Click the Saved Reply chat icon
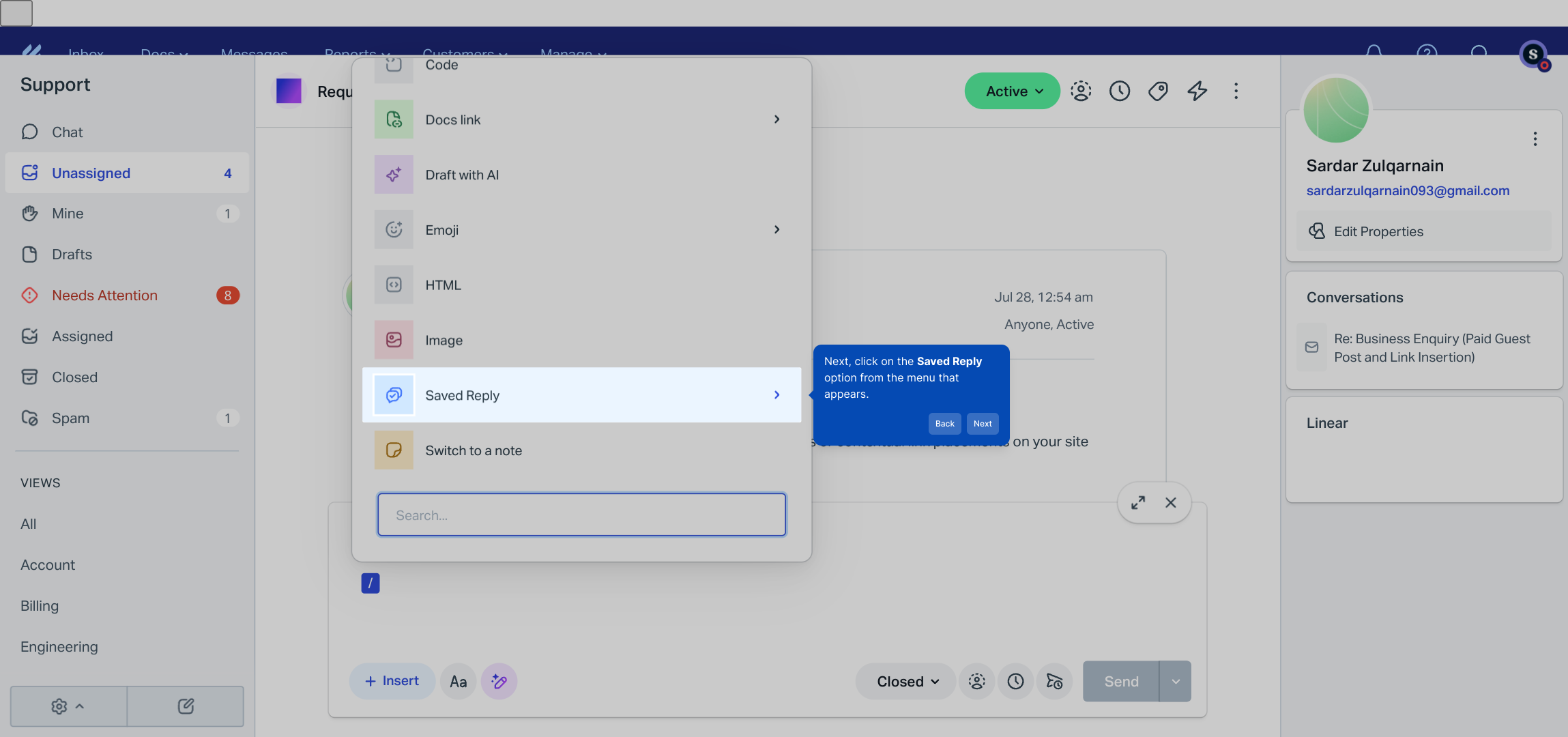This screenshot has width=1568, height=737. click(394, 395)
